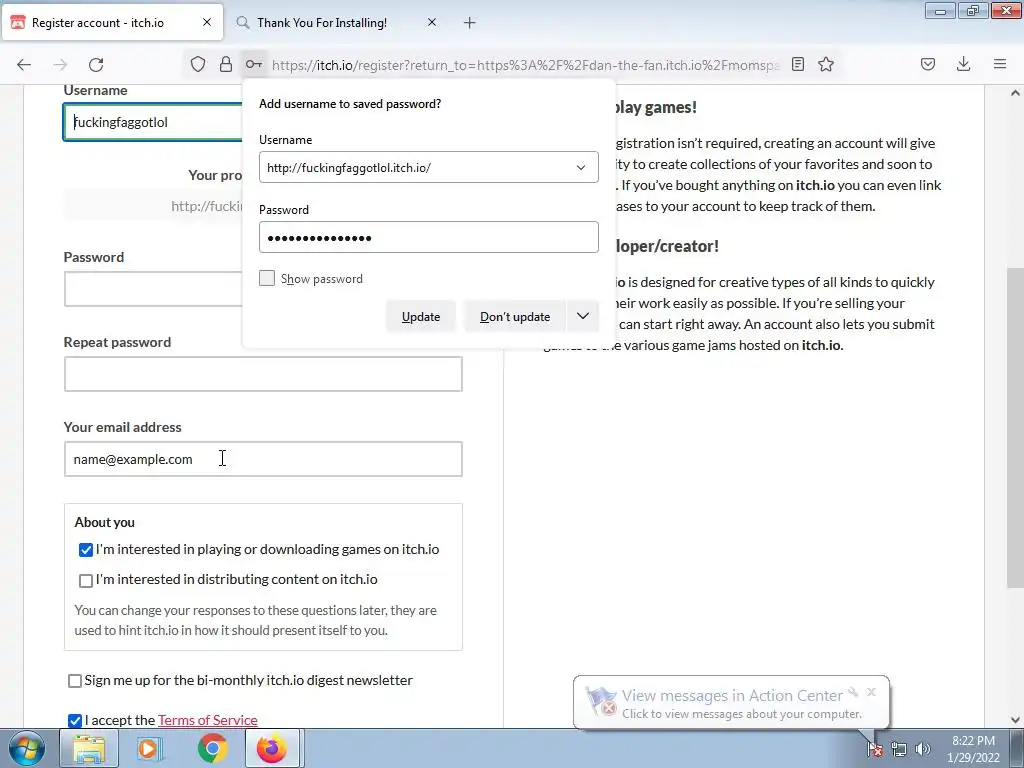Viewport: 1024px width, 768px height.
Task: Click the Firefox taskbar icon
Action: [272, 748]
